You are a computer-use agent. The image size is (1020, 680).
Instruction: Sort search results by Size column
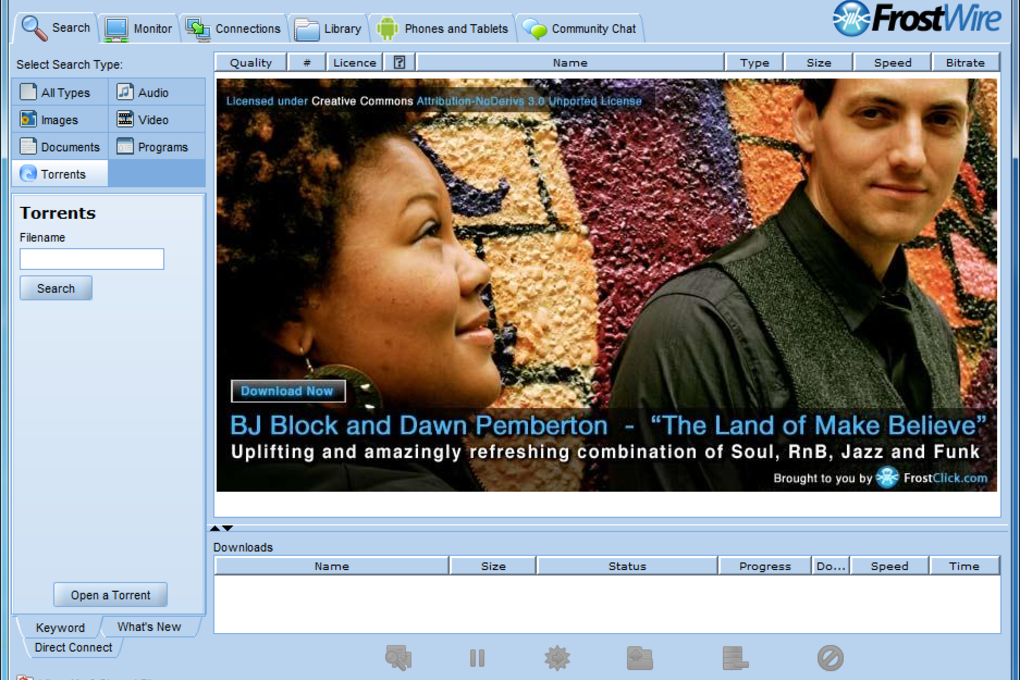tap(819, 62)
